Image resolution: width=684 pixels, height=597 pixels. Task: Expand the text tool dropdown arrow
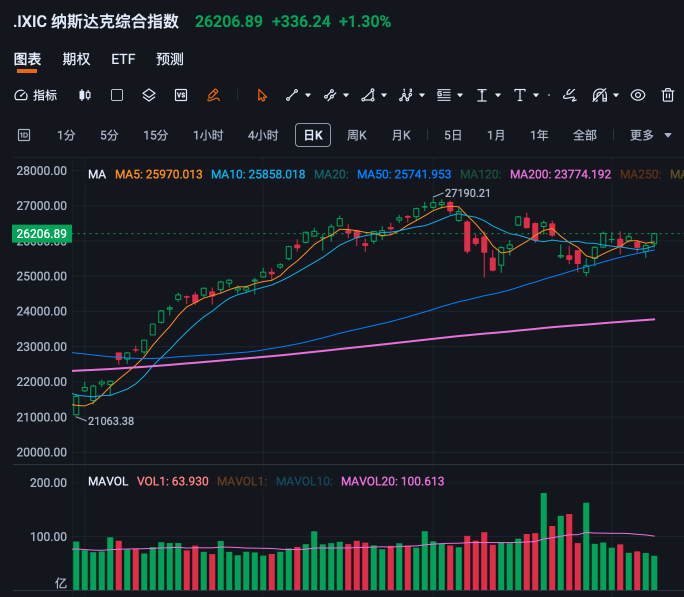tap(536, 95)
